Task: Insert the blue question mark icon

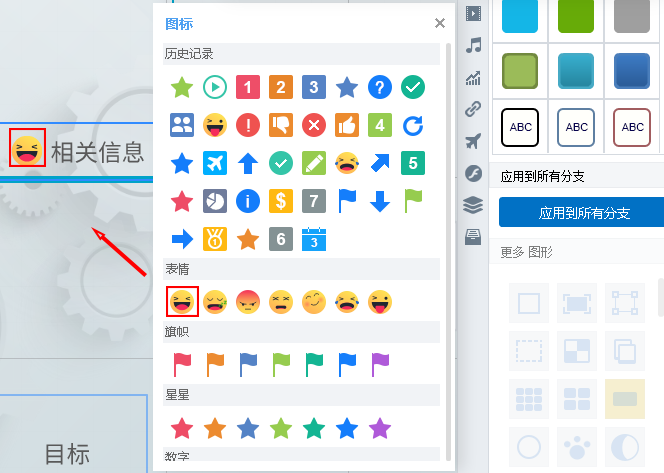Action: click(x=379, y=88)
